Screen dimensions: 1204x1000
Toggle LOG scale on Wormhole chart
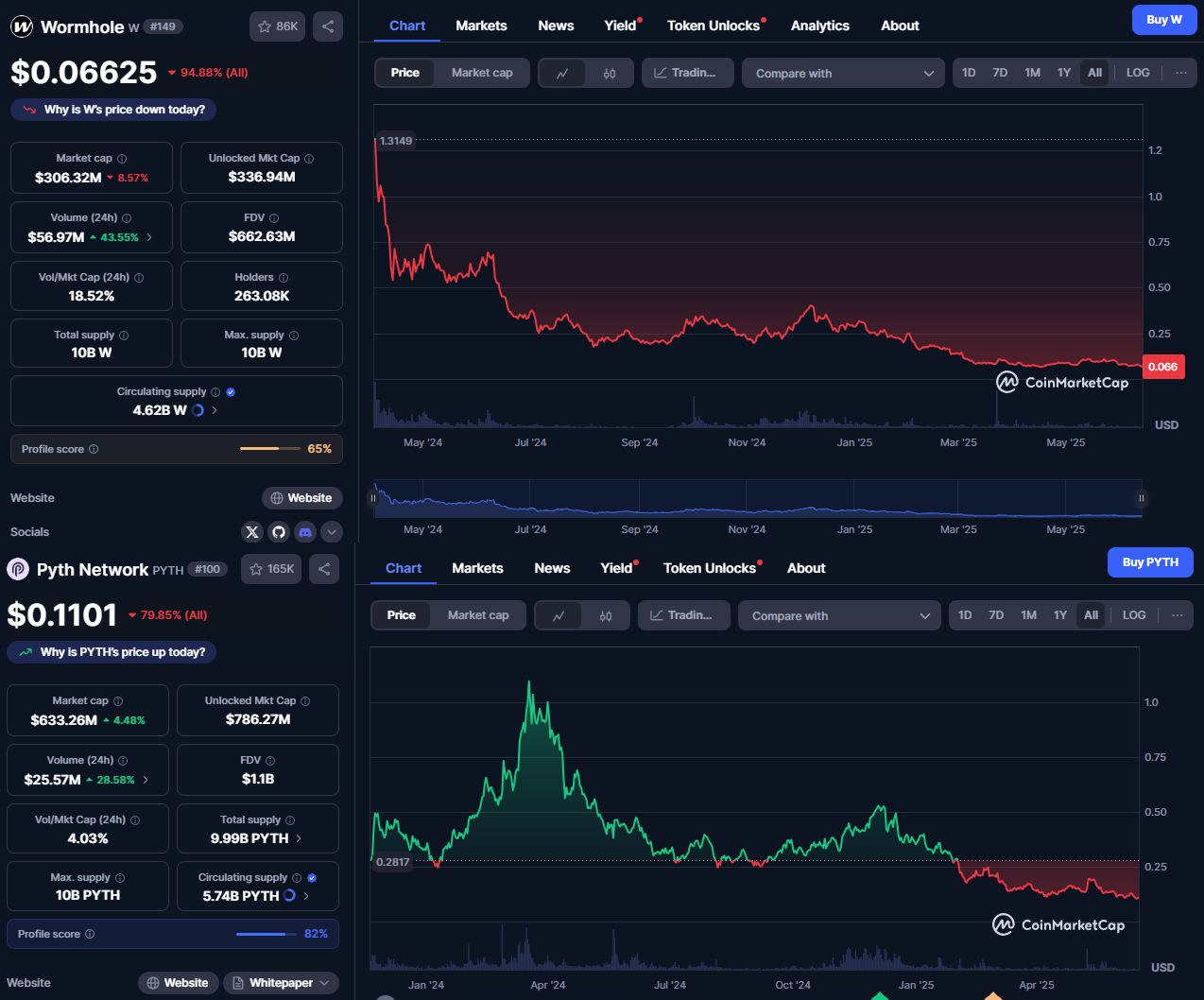coord(1138,73)
